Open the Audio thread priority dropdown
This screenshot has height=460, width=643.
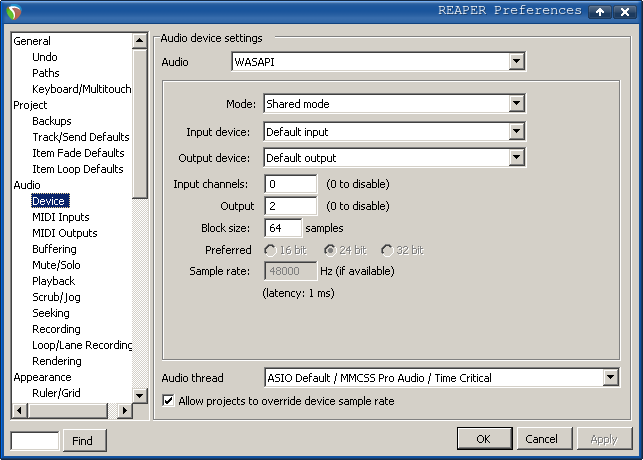point(442,378)
